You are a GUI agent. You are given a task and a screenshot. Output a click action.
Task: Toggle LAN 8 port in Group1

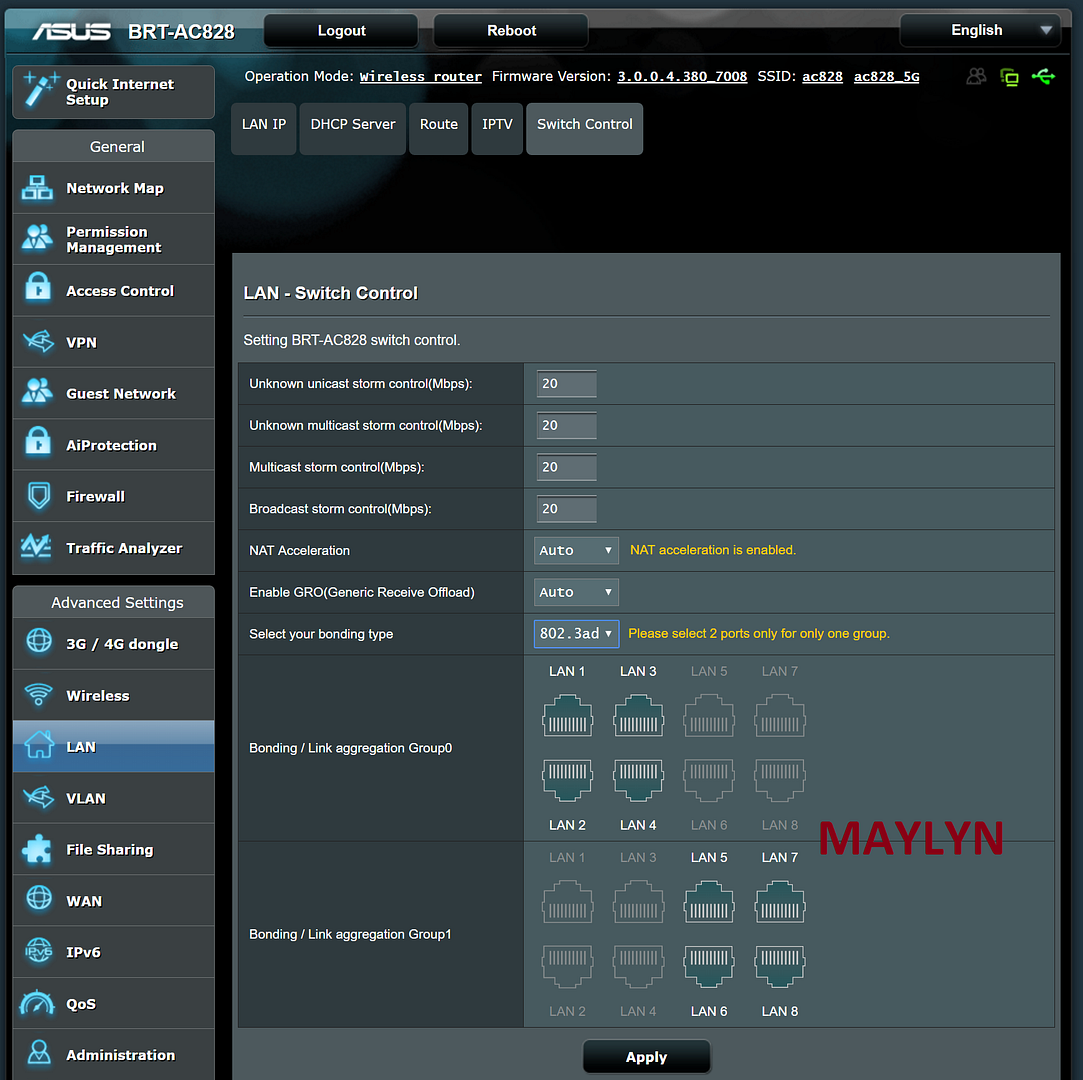(x=780, y=966)
